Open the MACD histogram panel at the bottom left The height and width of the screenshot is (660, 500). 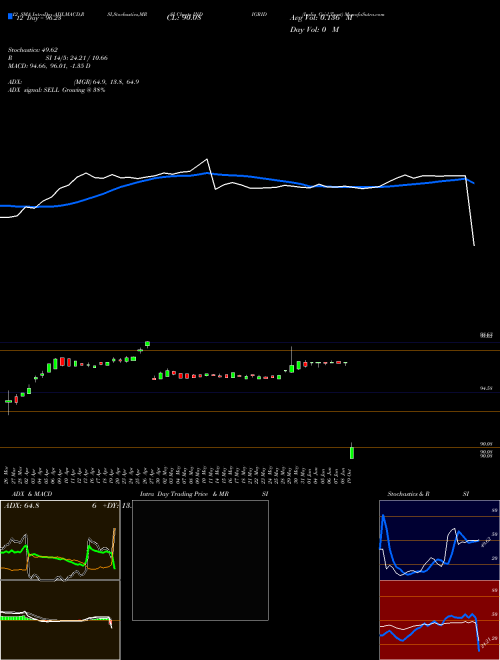pyautogui.click(x=60, y=620)
